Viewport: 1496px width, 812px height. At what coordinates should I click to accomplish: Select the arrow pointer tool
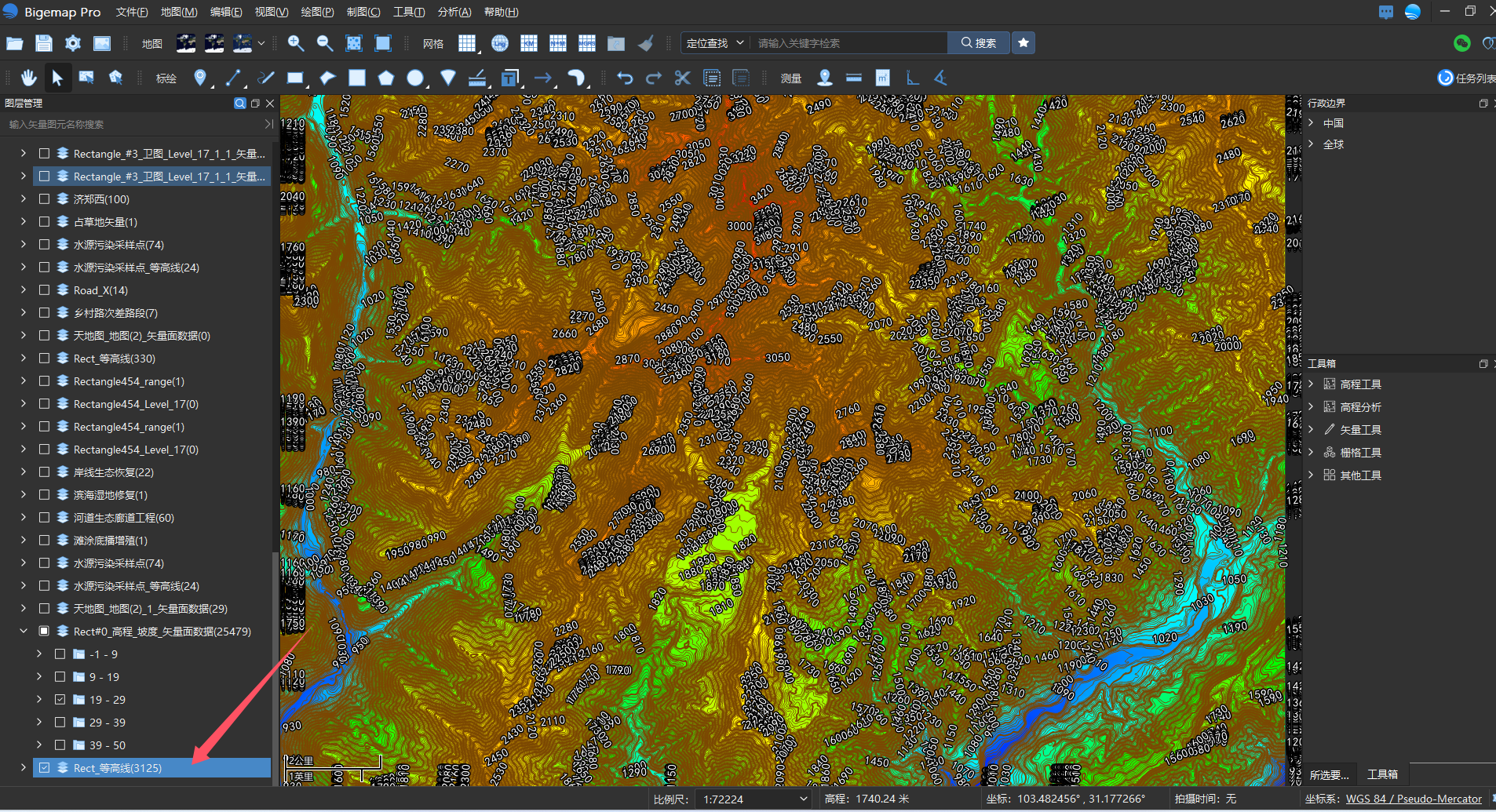(57, 78)
